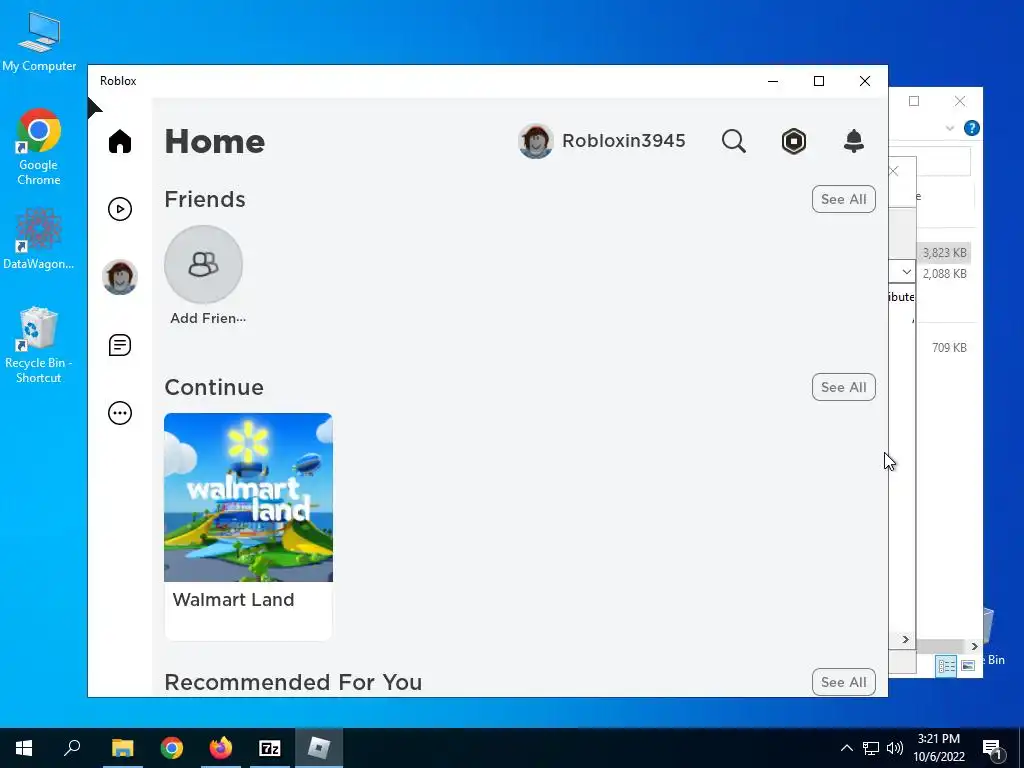Open the Robux icon in header
The width and height of the screenshot is (1024, 768).
pyautogui.click(x=793, y=141)
